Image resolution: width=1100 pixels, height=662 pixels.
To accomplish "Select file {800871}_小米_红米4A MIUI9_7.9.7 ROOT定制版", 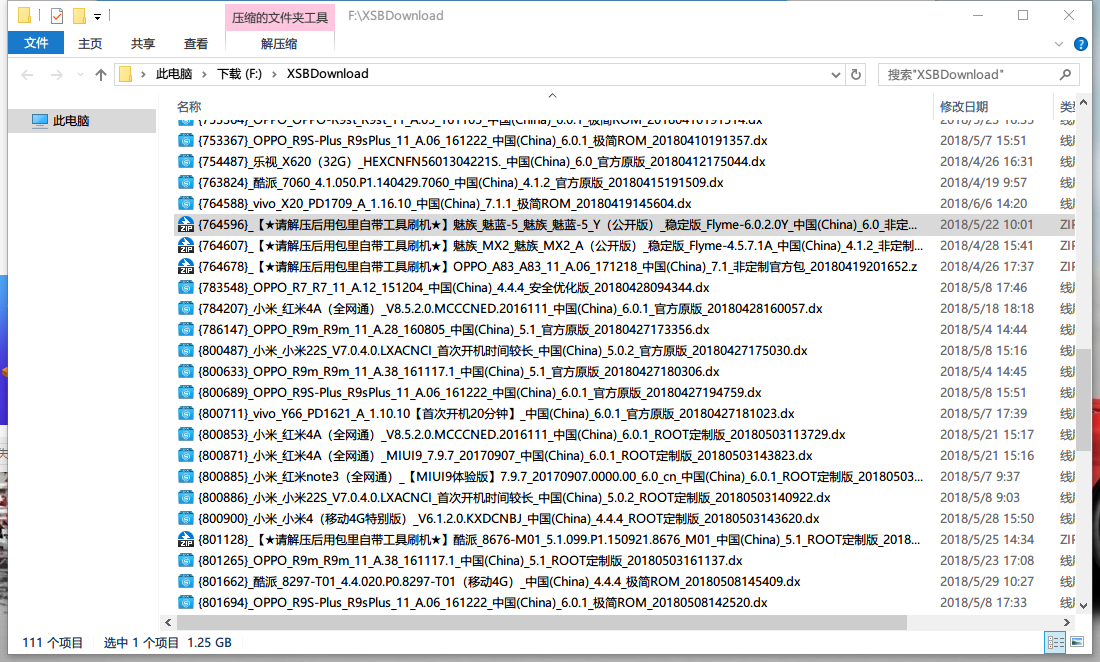I will tap(505, 456).
